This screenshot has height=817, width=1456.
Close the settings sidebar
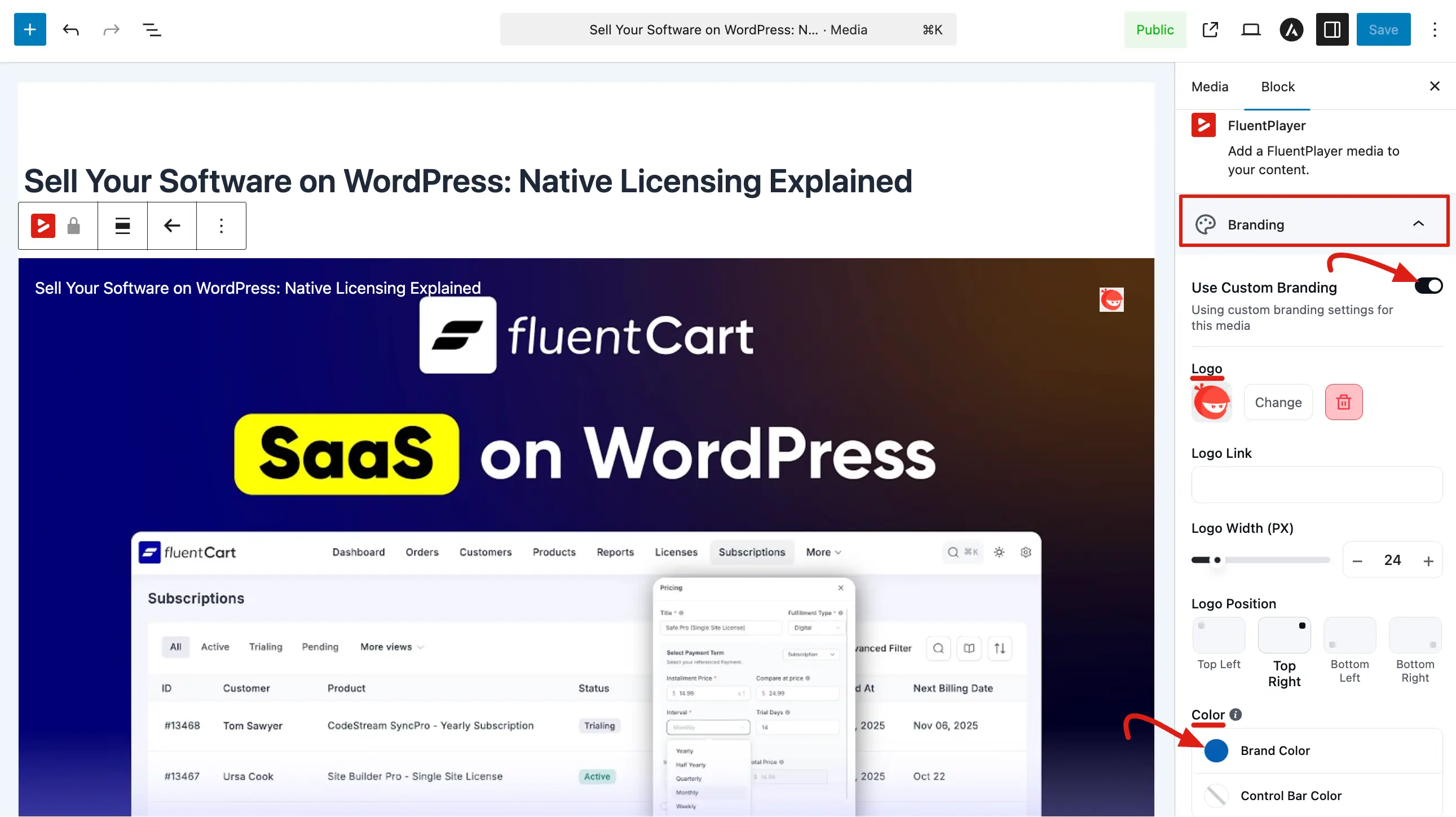click(x=1435, y=86)
